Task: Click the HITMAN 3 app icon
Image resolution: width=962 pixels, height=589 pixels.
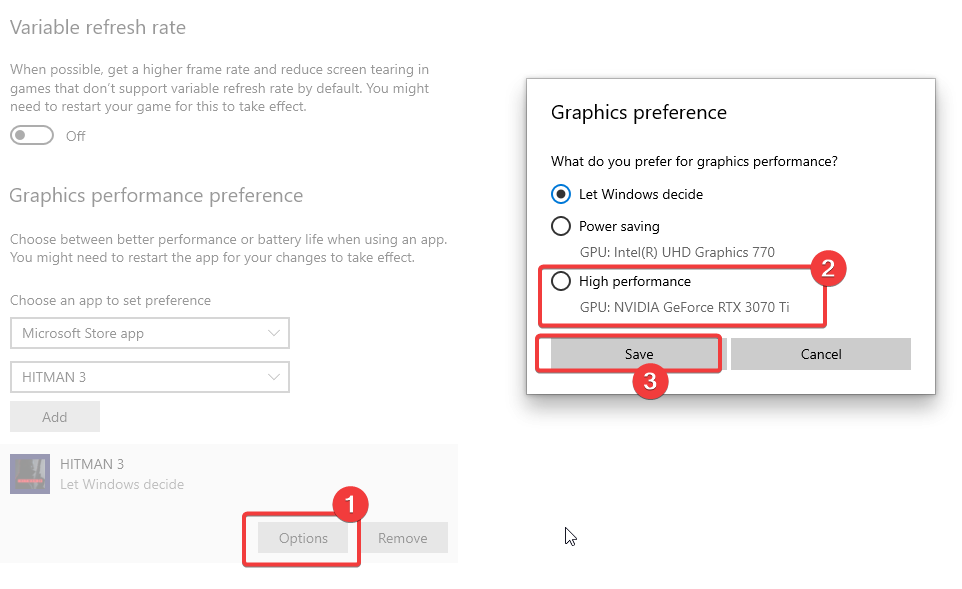Action: click(x=29, y=474)
